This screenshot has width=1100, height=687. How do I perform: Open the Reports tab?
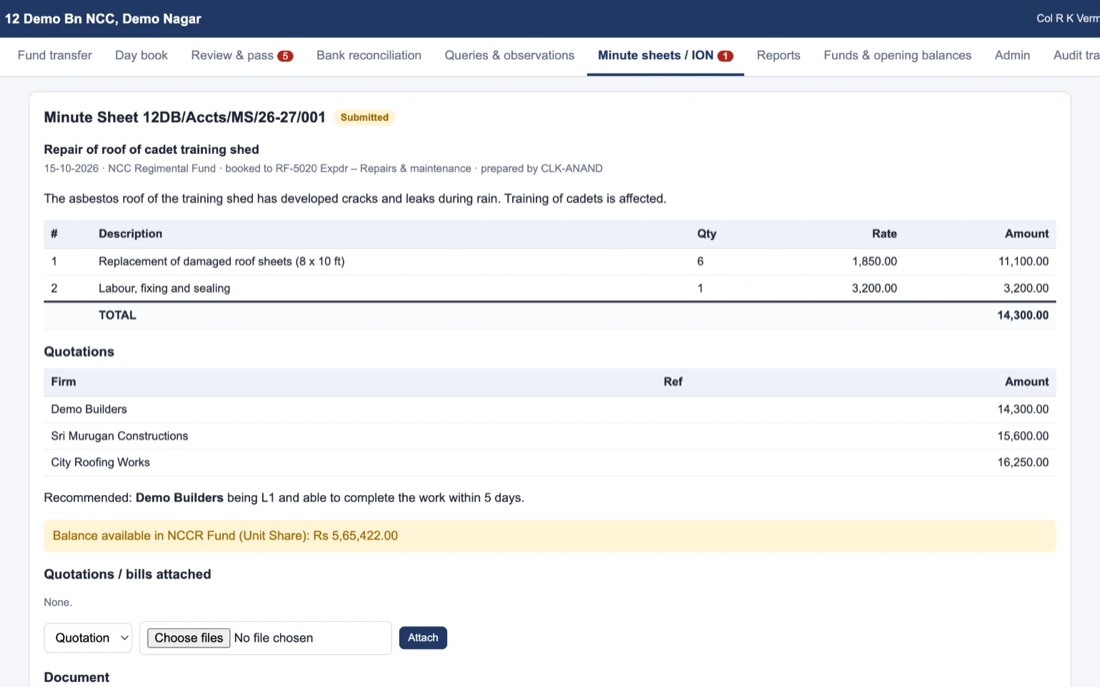[778, 55]
